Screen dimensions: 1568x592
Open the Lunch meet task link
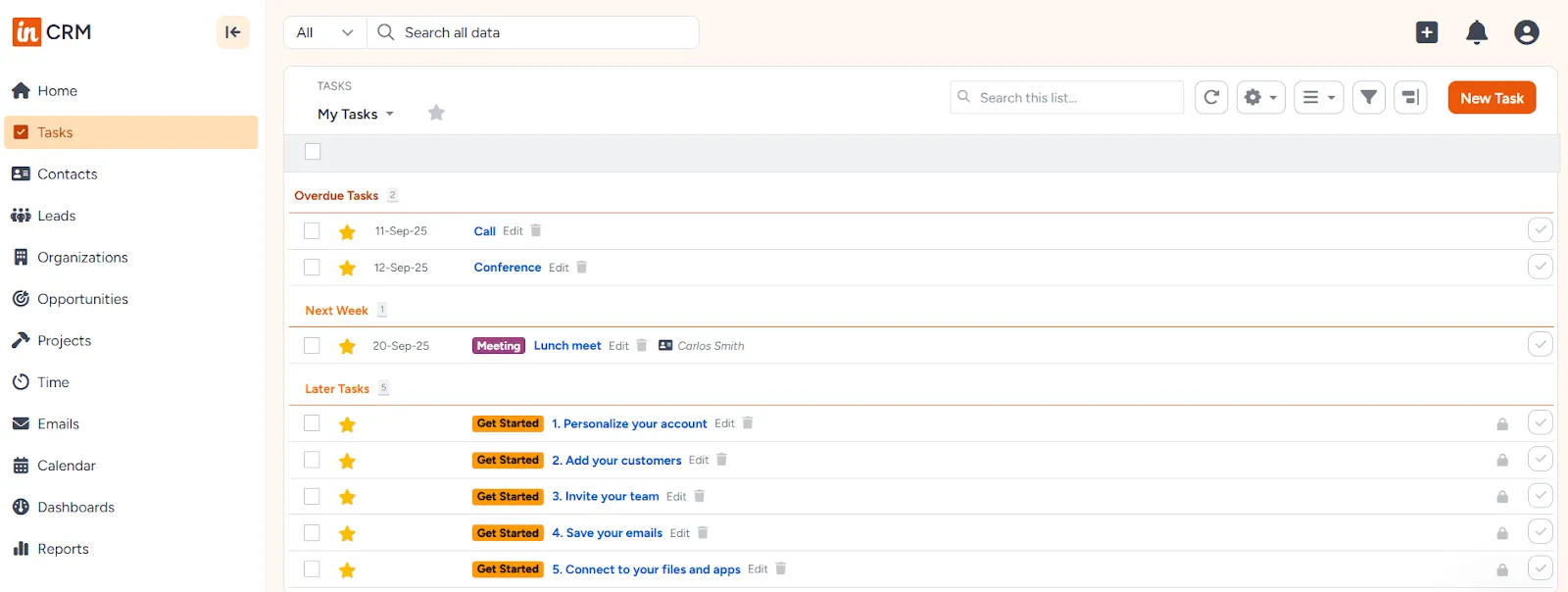pyautogui.click(x=567, y=345)
